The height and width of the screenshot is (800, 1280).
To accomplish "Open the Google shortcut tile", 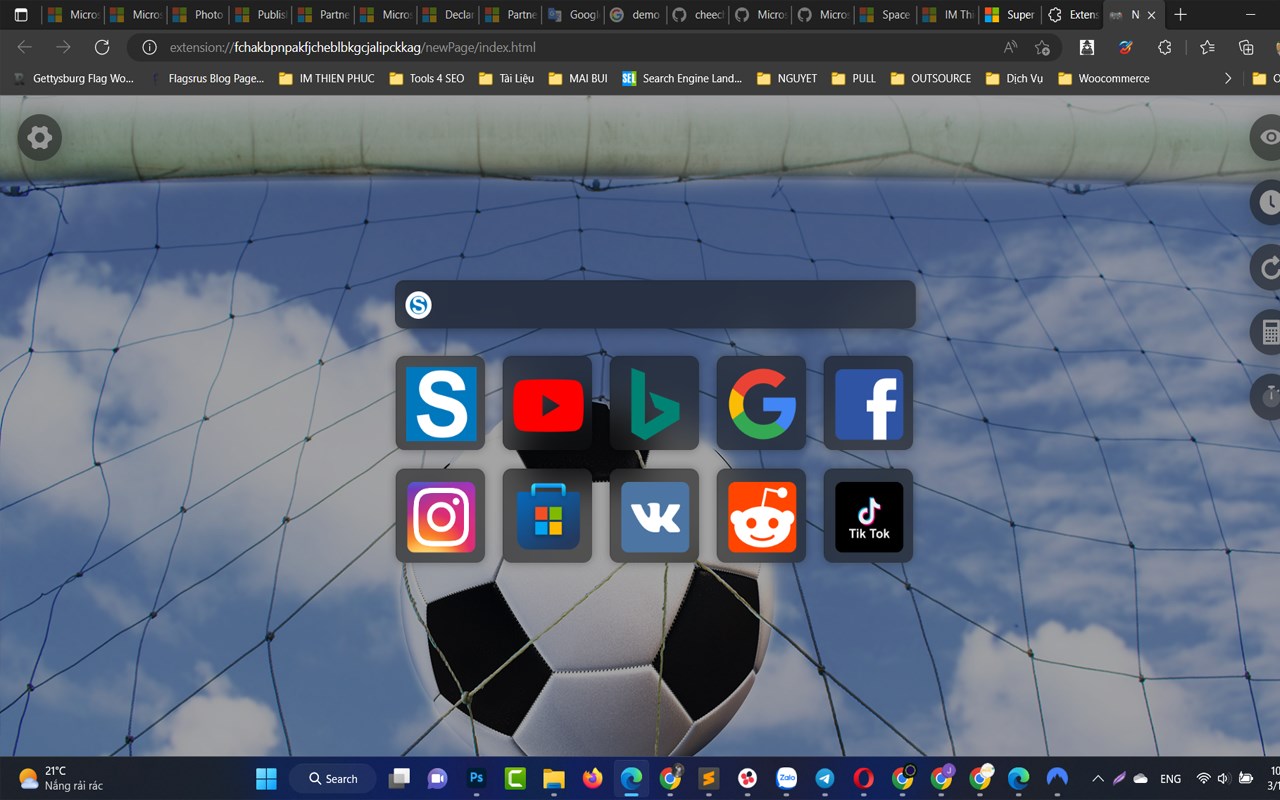I will tap(762, 403).
